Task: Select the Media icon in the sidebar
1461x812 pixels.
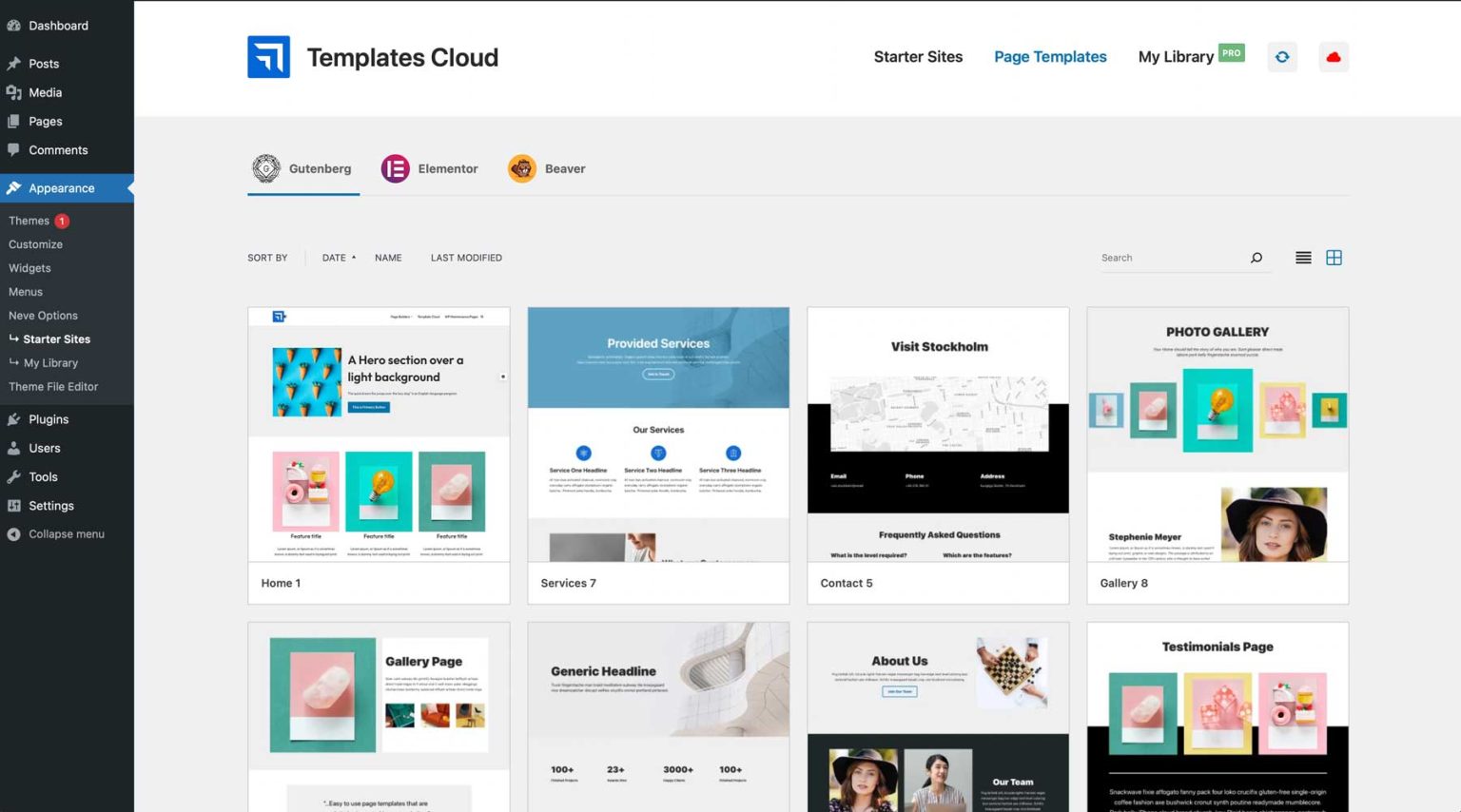Action: (x=16, y=92)
